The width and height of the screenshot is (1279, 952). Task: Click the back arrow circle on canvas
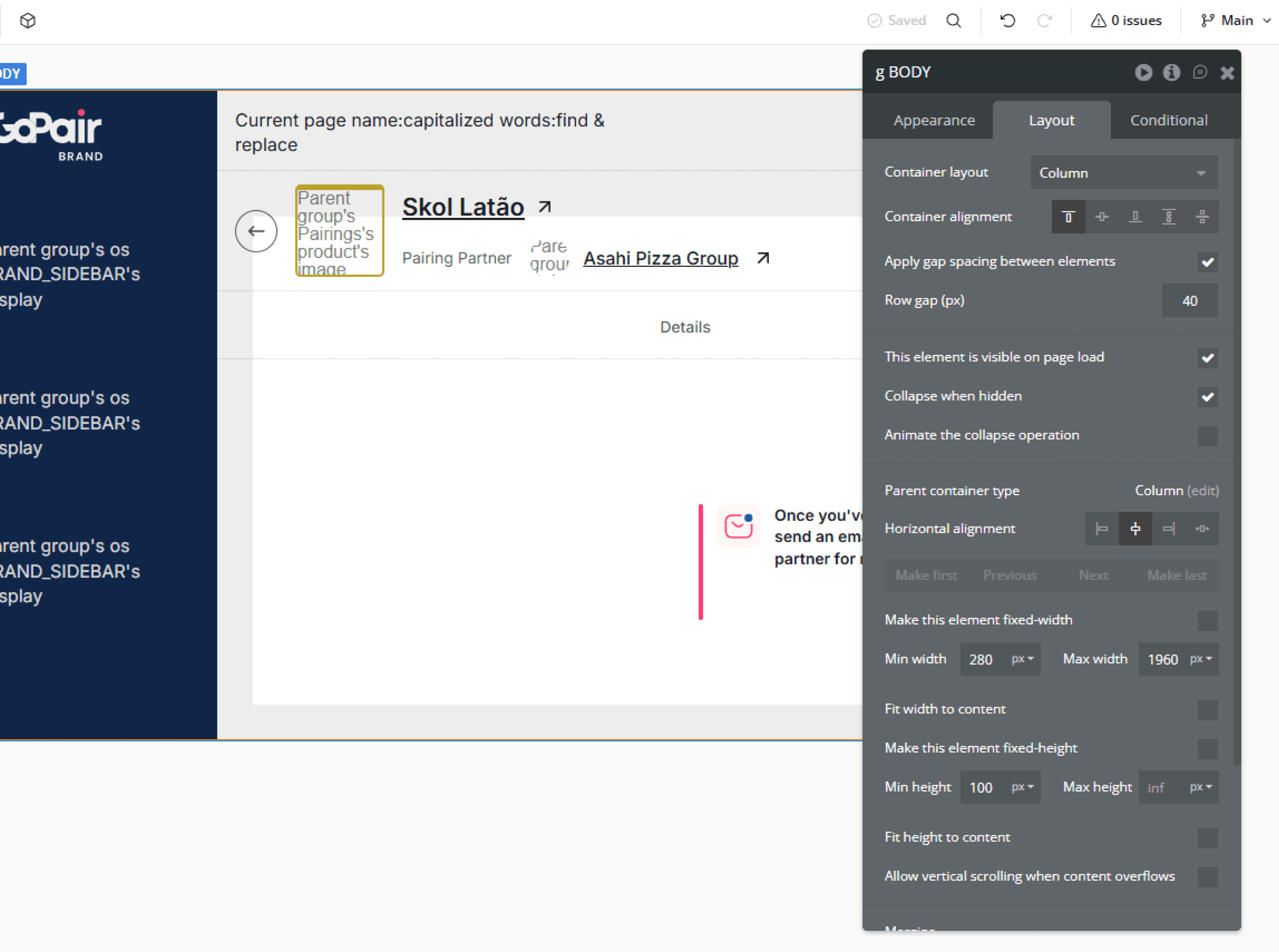click(x=256, y=231)
